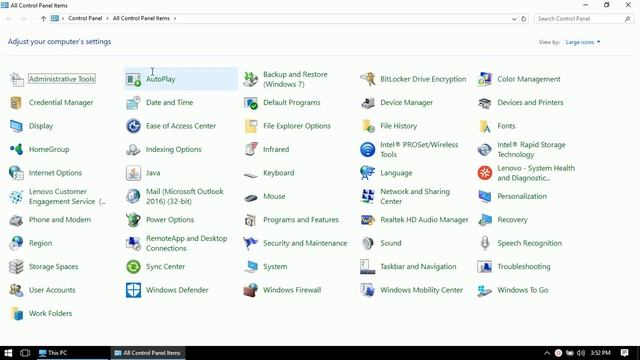Open the Personalization link
This screenshot has height=360, width=640.
(x=522, y=196)
